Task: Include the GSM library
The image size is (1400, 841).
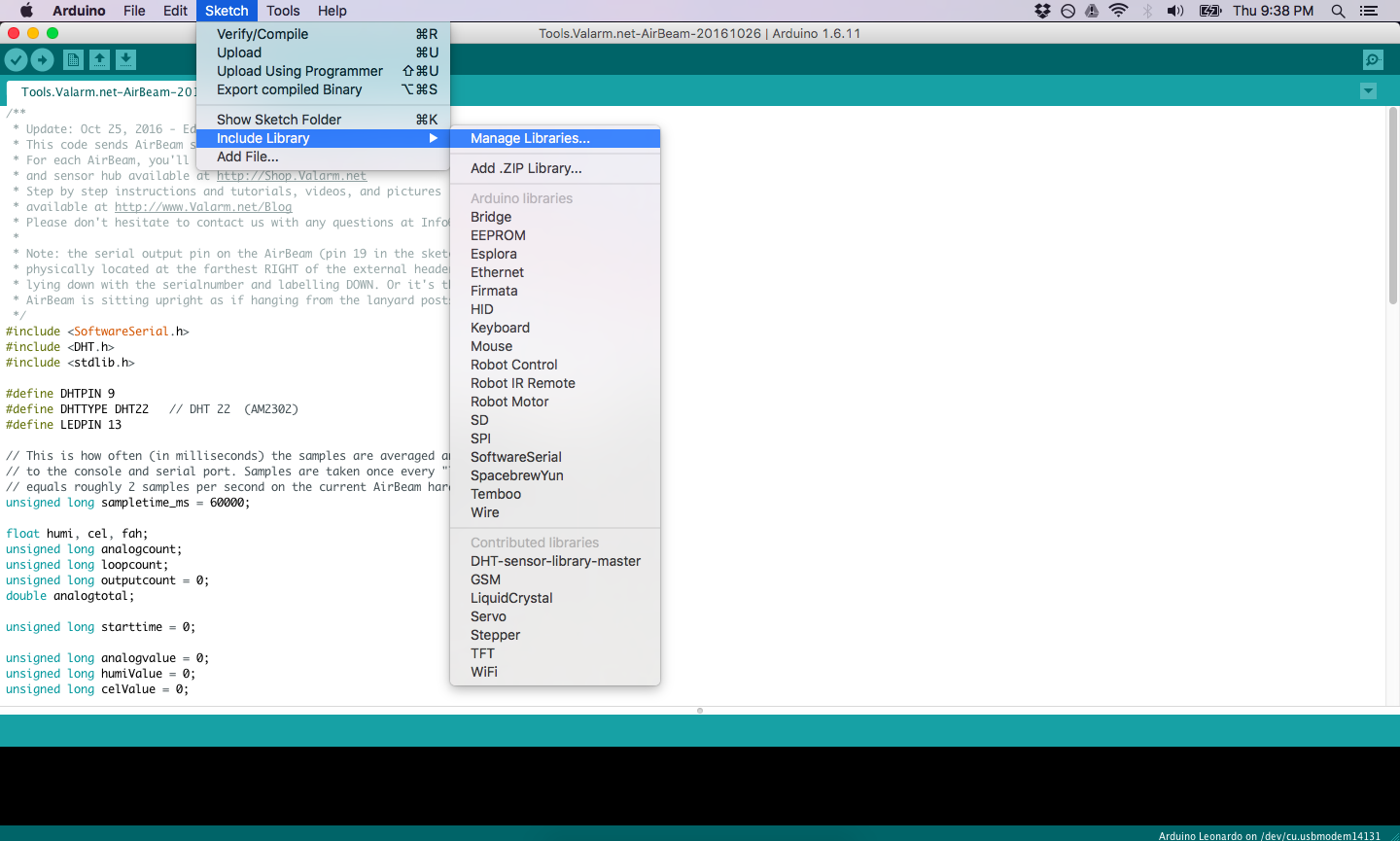Action: (555, 579)
